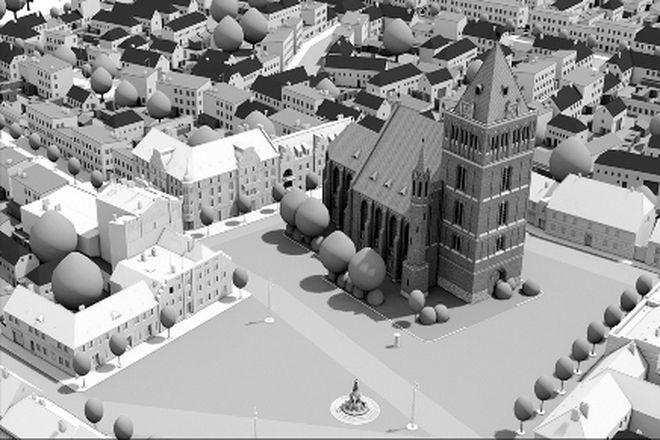The width and height of the screenshot is (660, 440).
Task: Select the small cylindrical column on the square
Action: point(396,340)
